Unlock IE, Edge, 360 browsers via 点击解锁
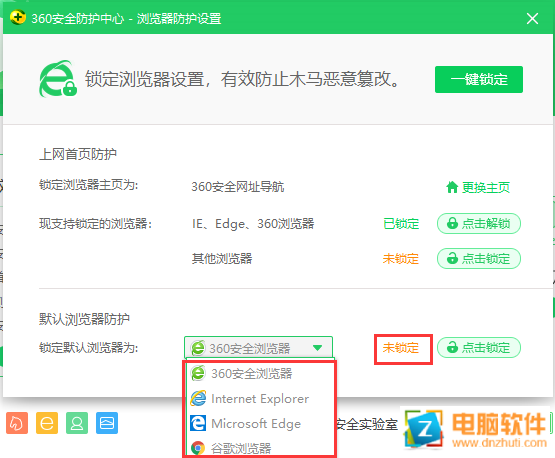The height and width of the screenshot is (458, 555). pos(479,223)
